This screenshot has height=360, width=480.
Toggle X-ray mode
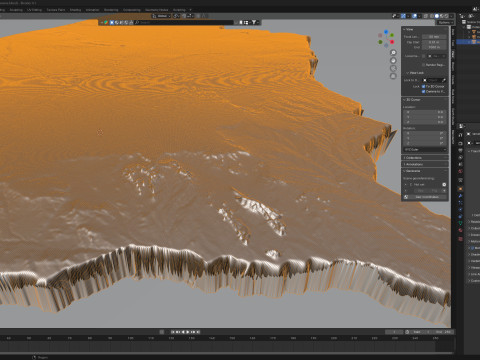[x=426, y=16]
